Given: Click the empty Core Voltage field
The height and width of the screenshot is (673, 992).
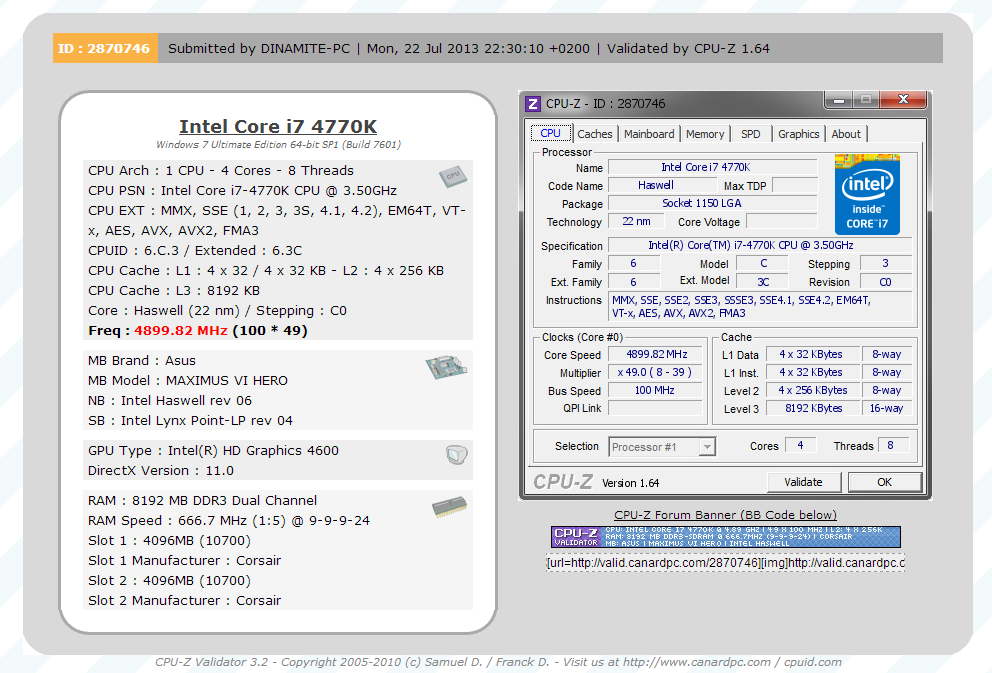Looking at the screenshot, I should 781,221.
